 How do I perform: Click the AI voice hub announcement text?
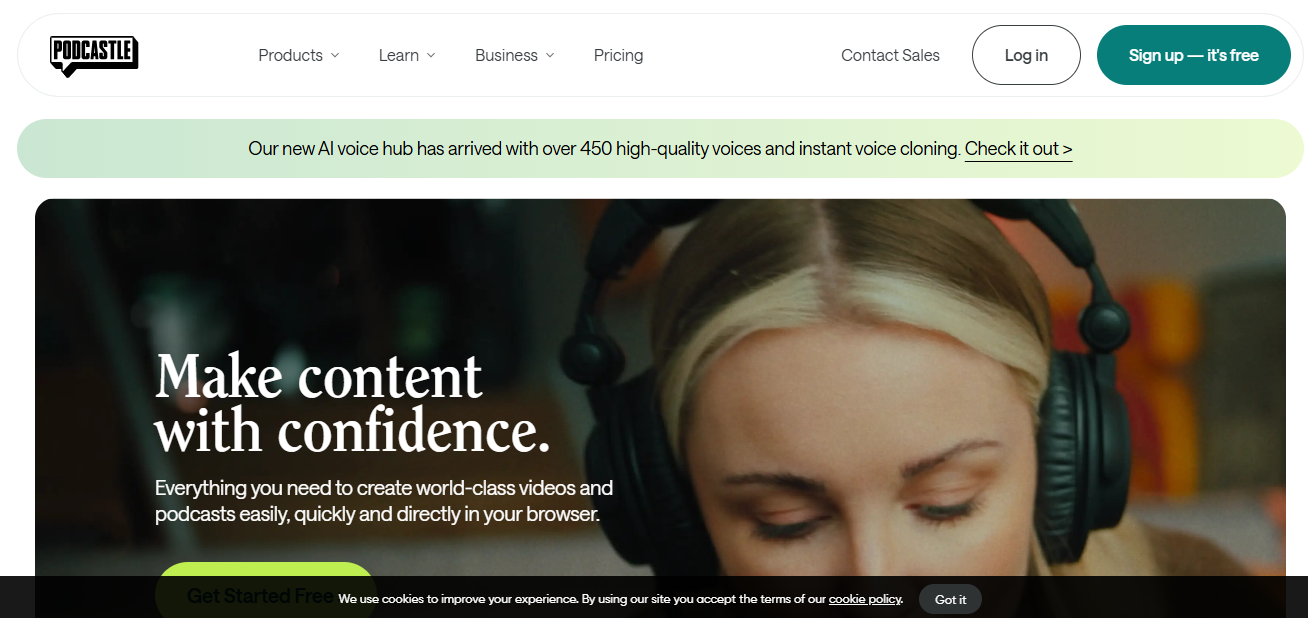click(x=604, y=149)
